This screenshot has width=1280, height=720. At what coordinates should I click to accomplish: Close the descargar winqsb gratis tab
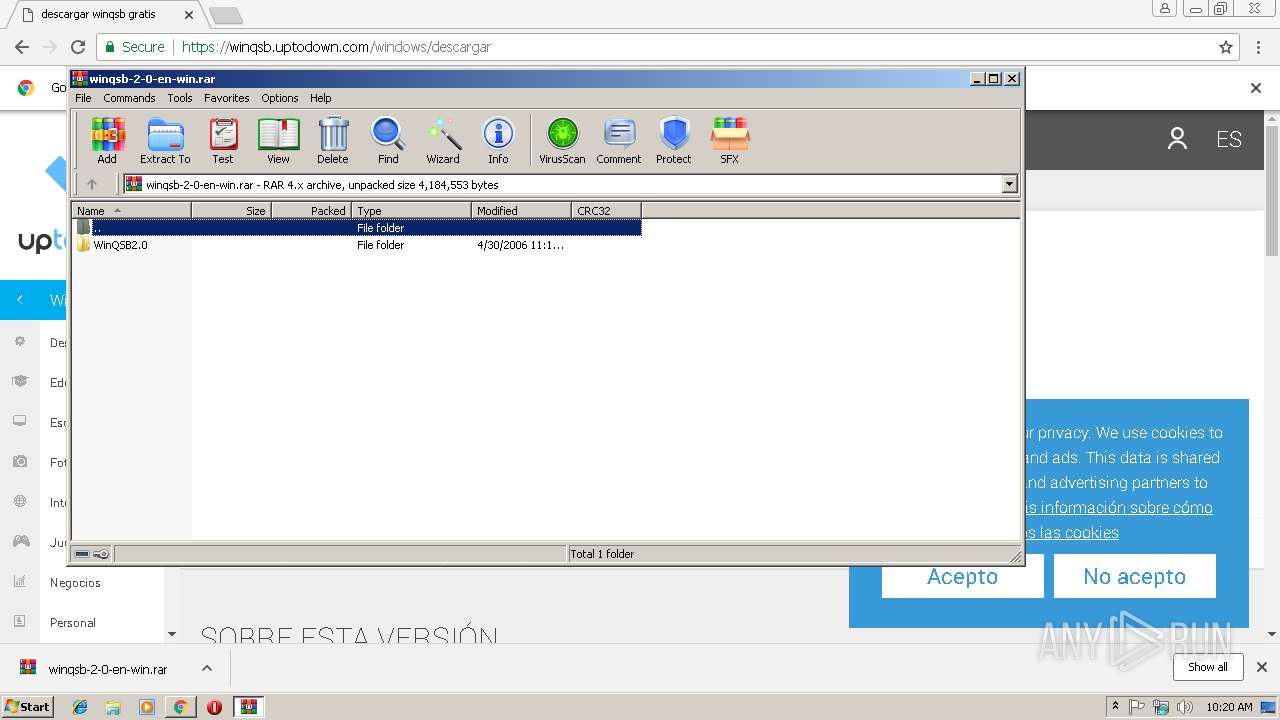click(x=189, y=15)
